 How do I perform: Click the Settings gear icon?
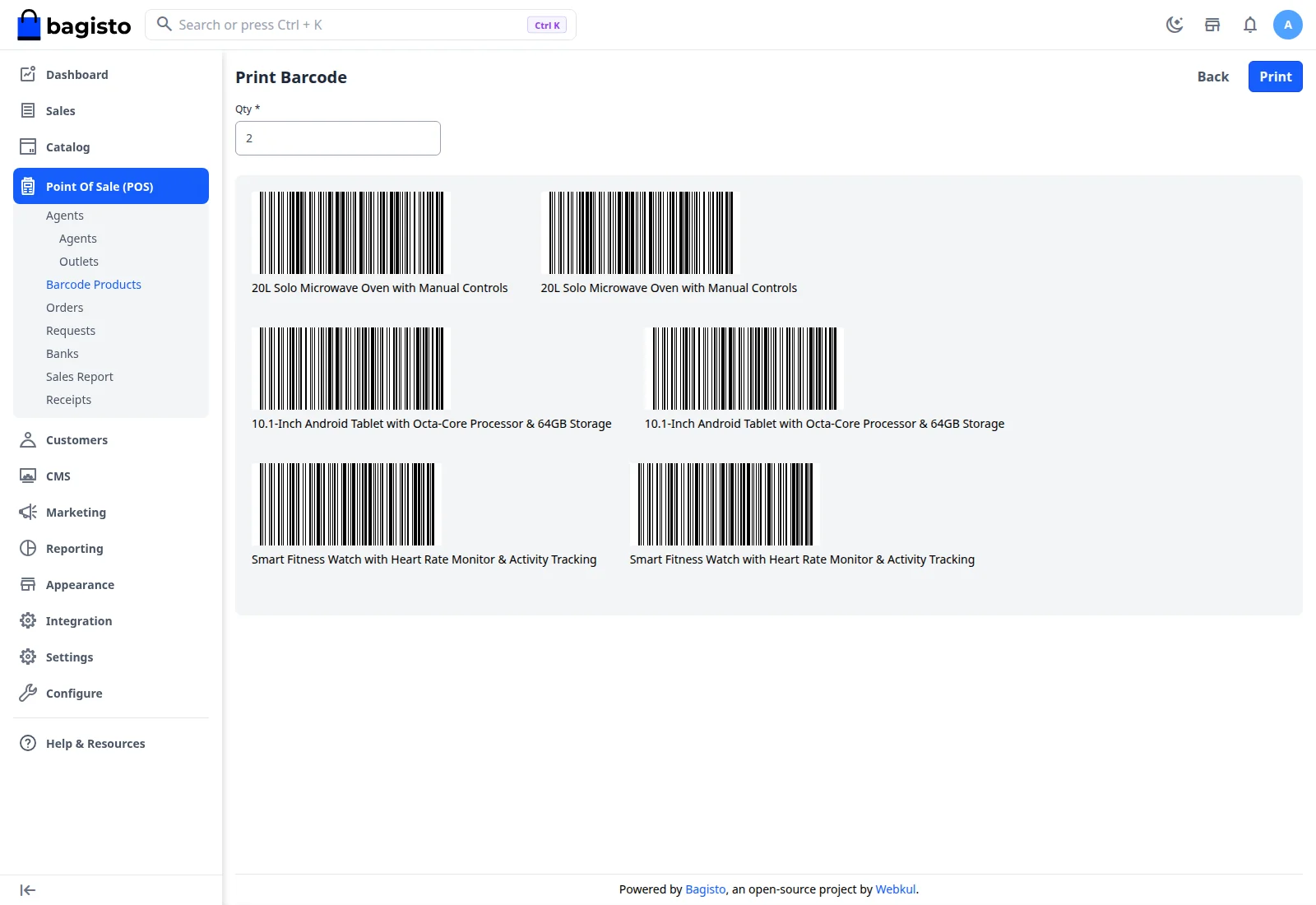tap(28, 657)
